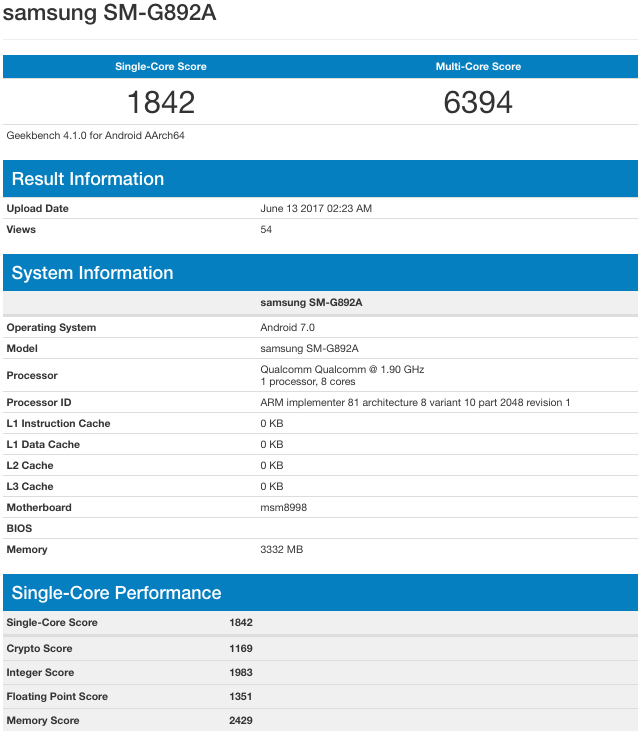Image resolution: width=641 pixels, height=731 pixels.
Task: Click the Single-Core Score row label in performance table
Action: tap(52, 622)
